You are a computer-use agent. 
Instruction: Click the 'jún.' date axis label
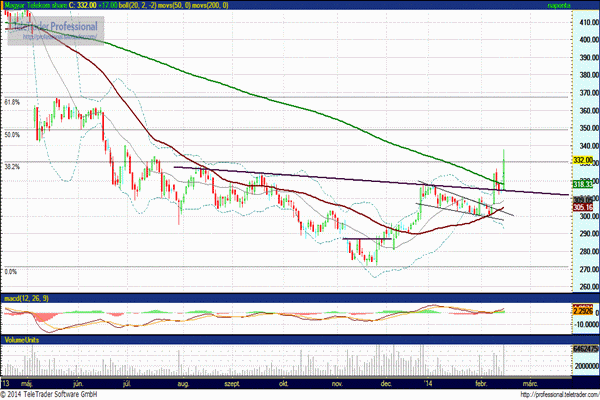(x=78, y=384)
